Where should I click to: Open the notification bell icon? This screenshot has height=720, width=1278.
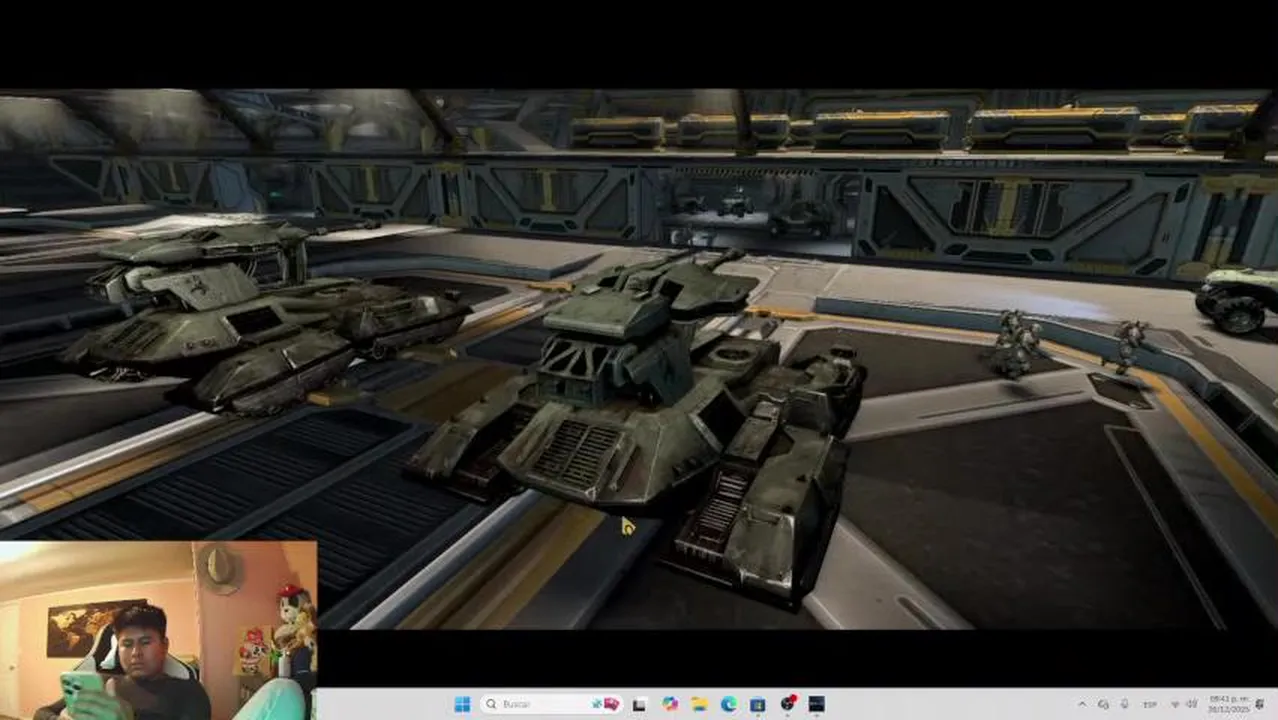[x=1260, y=704]
